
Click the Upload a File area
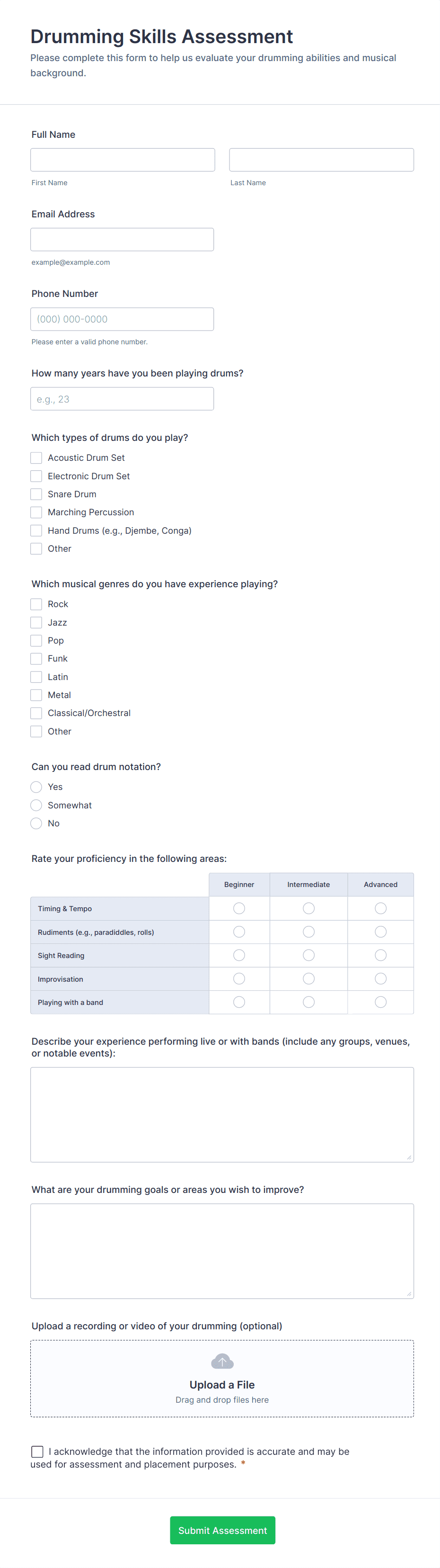222,1385
